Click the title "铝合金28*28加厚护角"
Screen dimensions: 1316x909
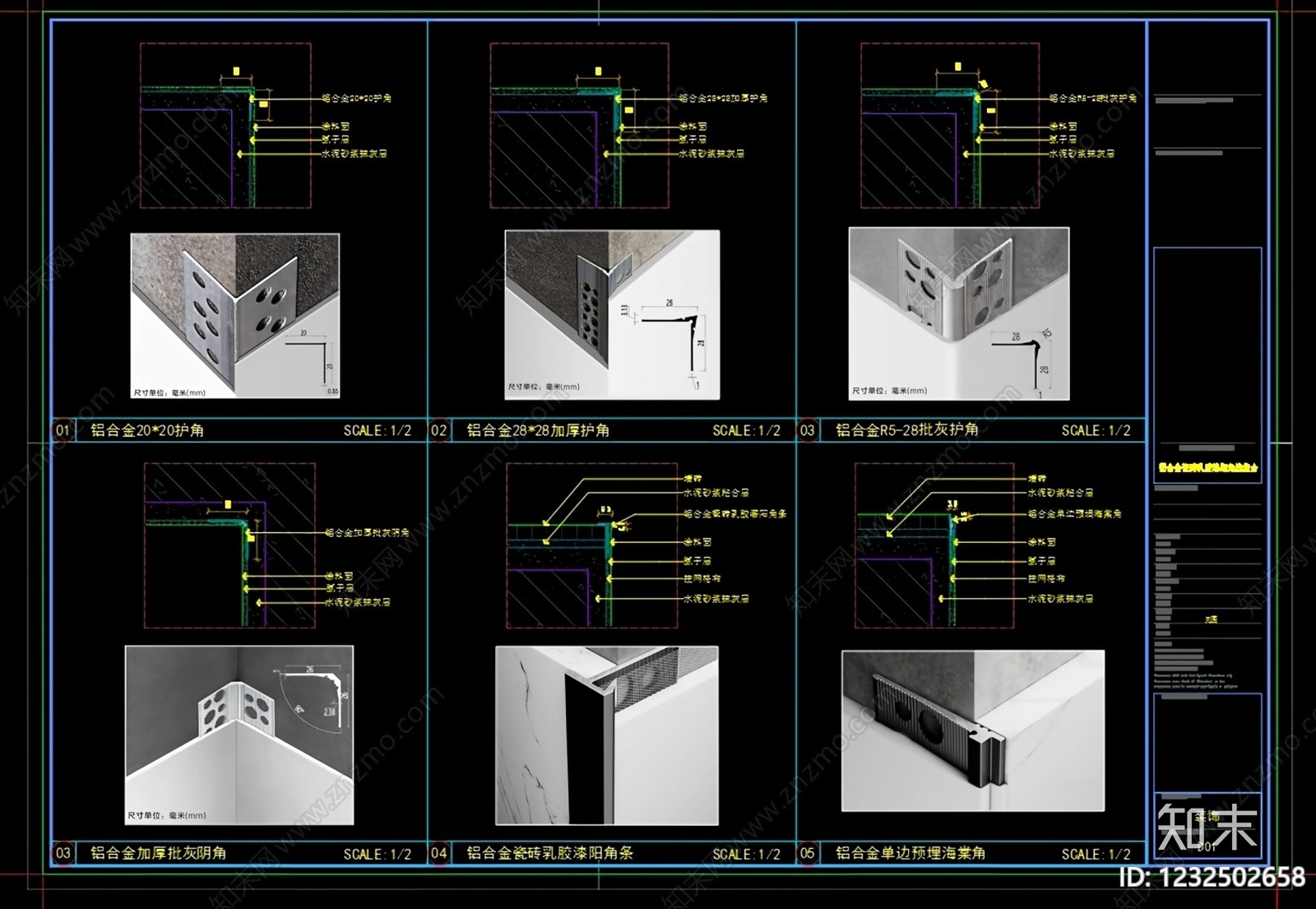(538, 430)
